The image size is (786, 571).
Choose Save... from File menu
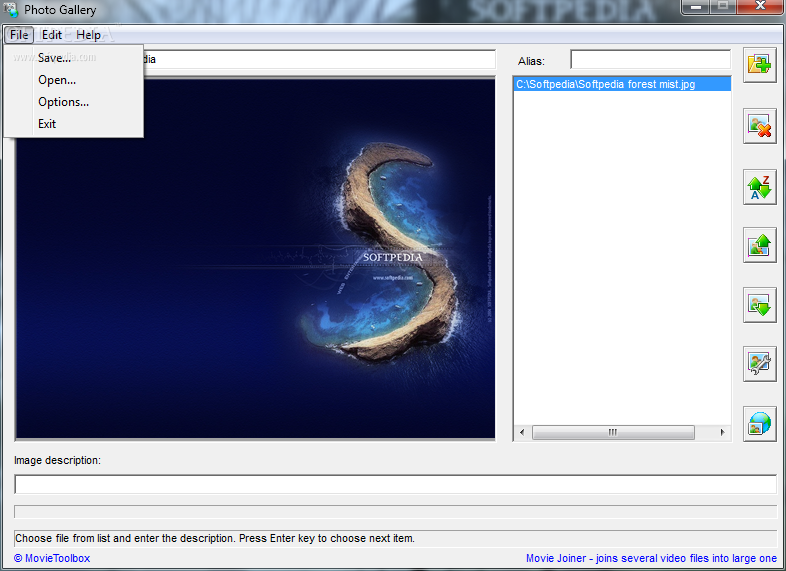point(74,58)
